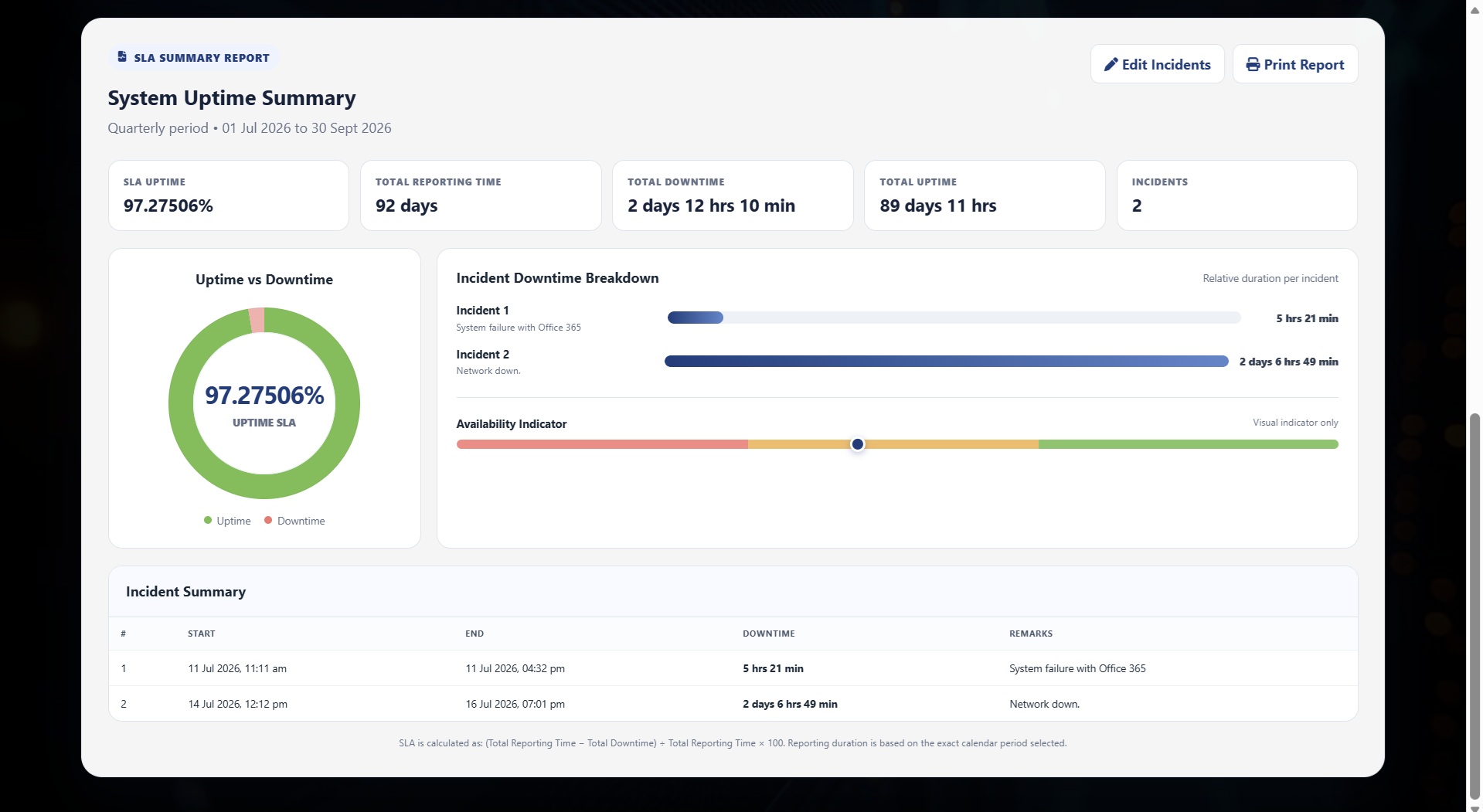The width and height of the screenshot is (1483, 812).
Task: Click the Edit Incidents button label
Action: pos(1166,65)
